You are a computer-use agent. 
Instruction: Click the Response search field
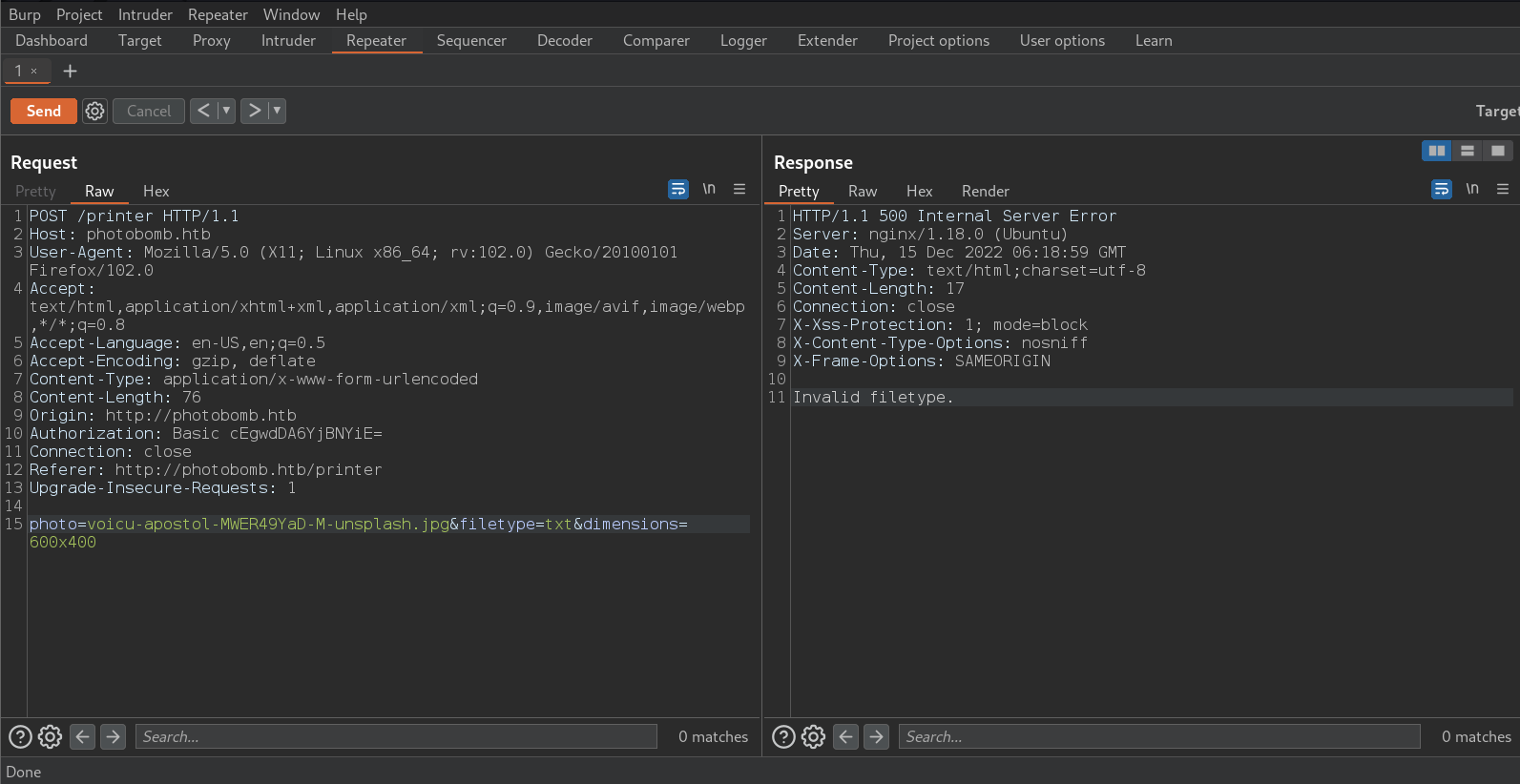1159,736
